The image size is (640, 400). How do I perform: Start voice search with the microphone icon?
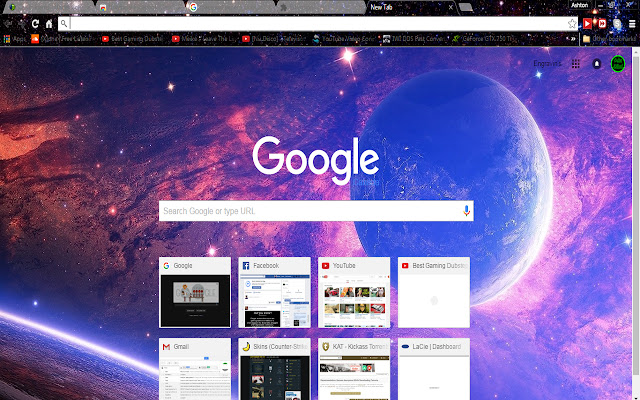click(466, 211)
